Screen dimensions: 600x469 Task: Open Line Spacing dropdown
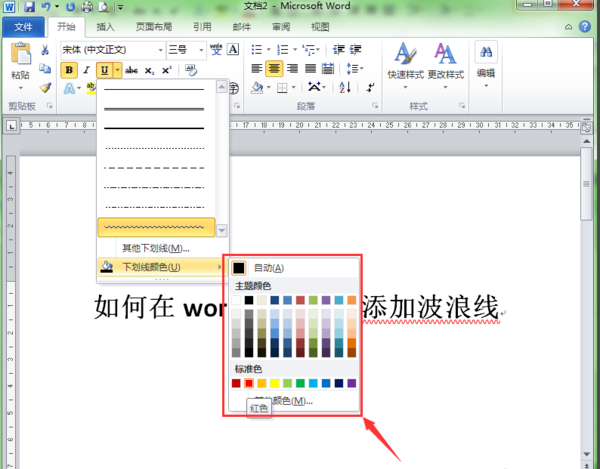pyautogui.click(x=354, y=68)
